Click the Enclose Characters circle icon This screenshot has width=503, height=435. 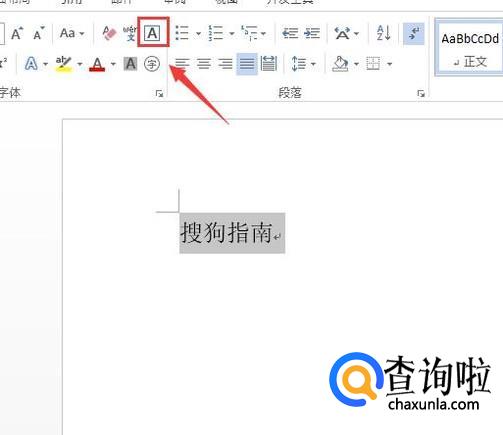pos(152,64)
